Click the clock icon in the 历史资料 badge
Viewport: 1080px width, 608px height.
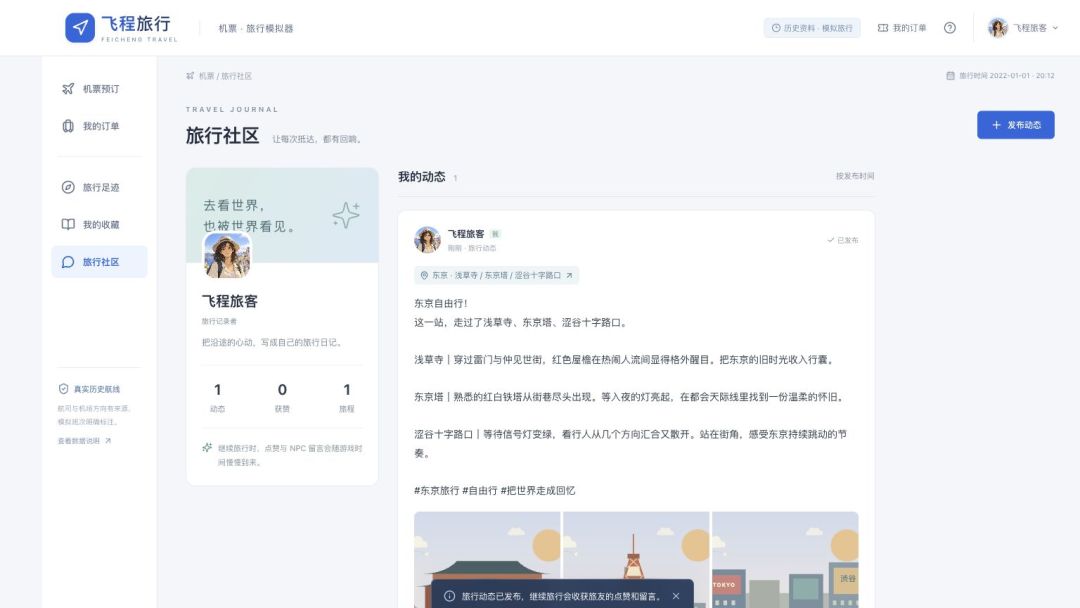pos(776,28)
